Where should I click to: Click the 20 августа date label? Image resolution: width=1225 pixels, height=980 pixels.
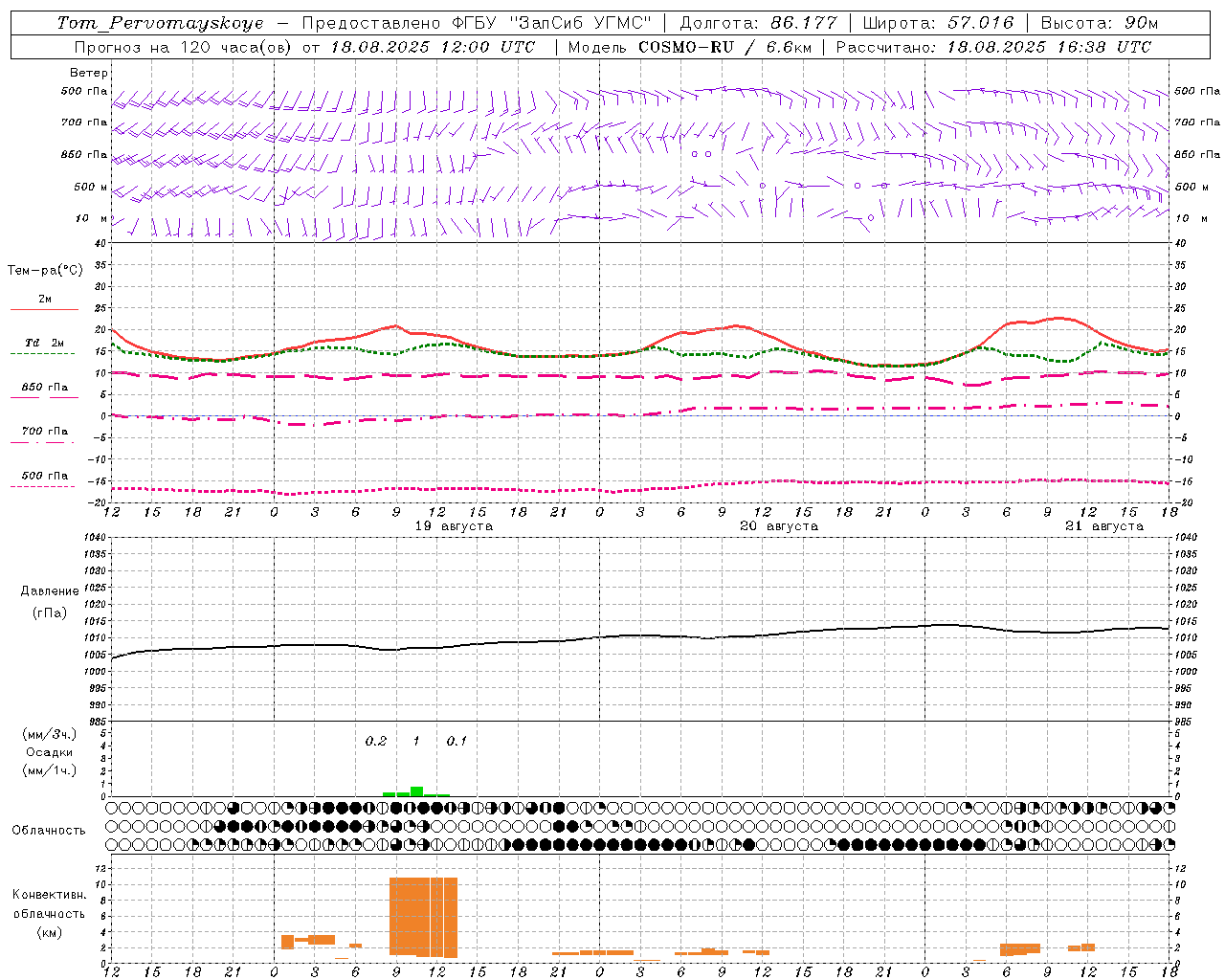click(x=779, y=526)
